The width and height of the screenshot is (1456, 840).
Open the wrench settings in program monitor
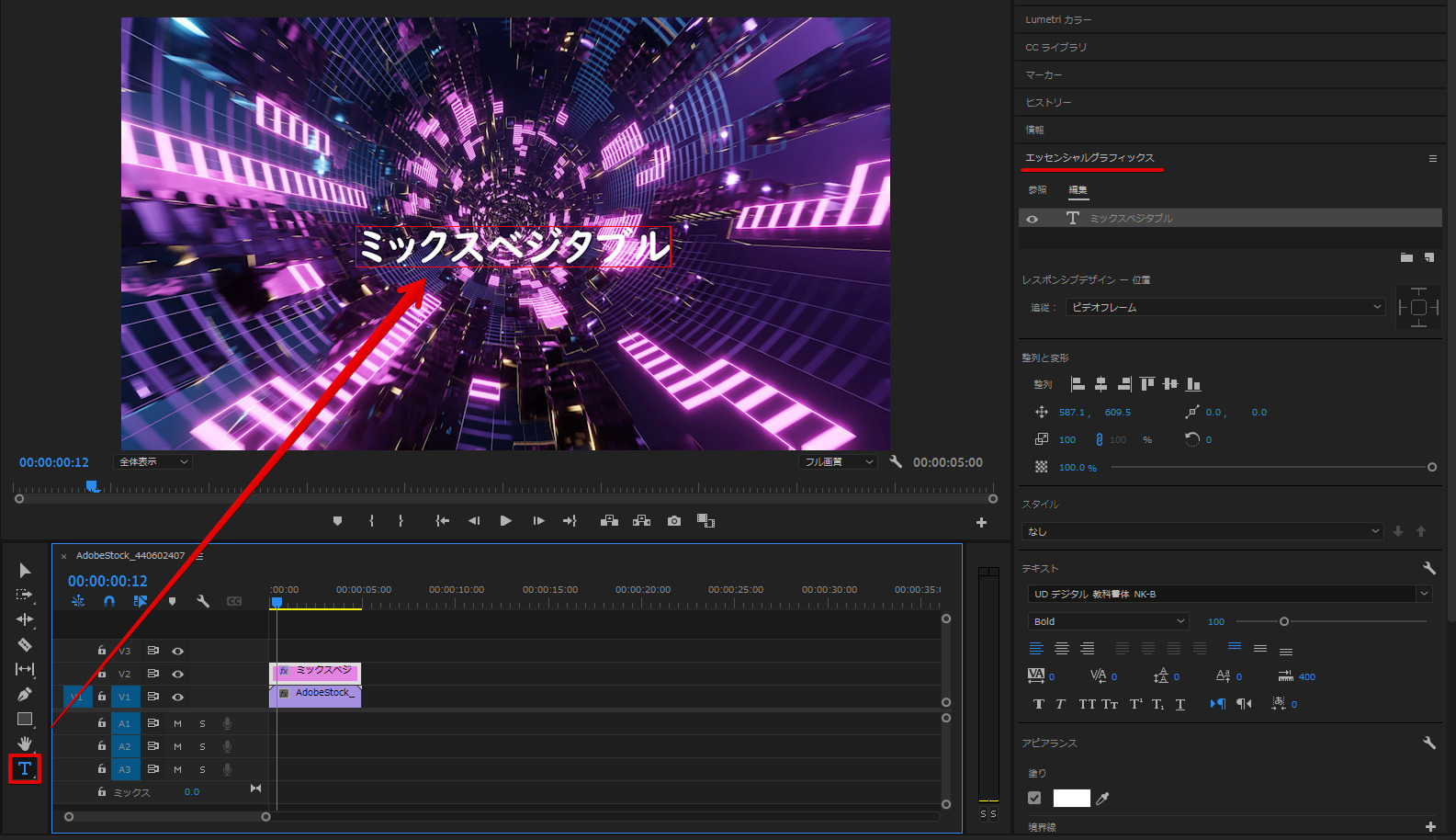[x=896, y=462]
